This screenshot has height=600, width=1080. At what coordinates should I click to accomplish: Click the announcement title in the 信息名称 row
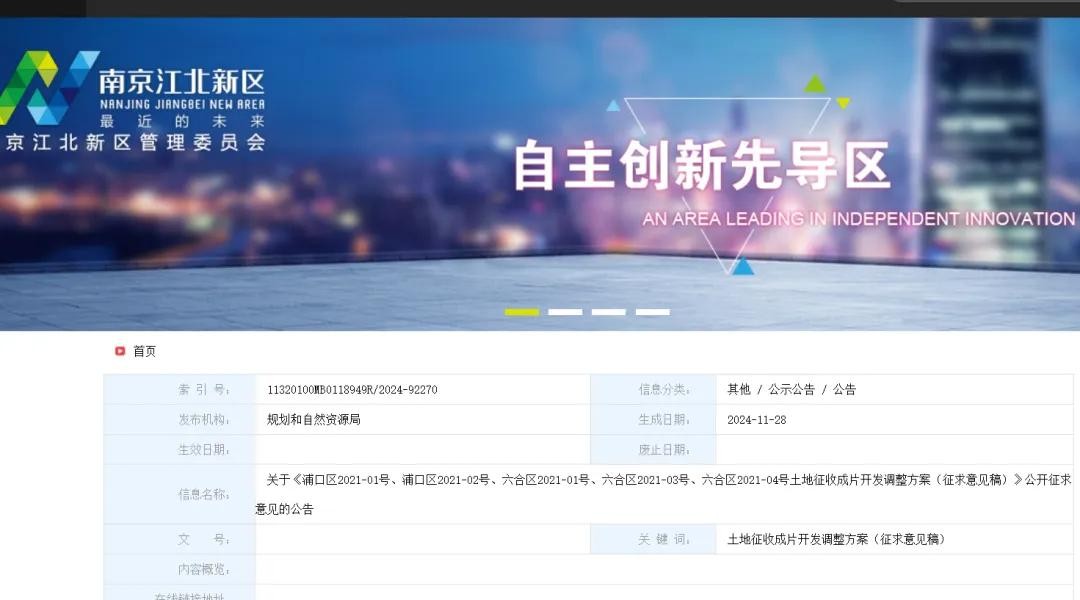660,481
